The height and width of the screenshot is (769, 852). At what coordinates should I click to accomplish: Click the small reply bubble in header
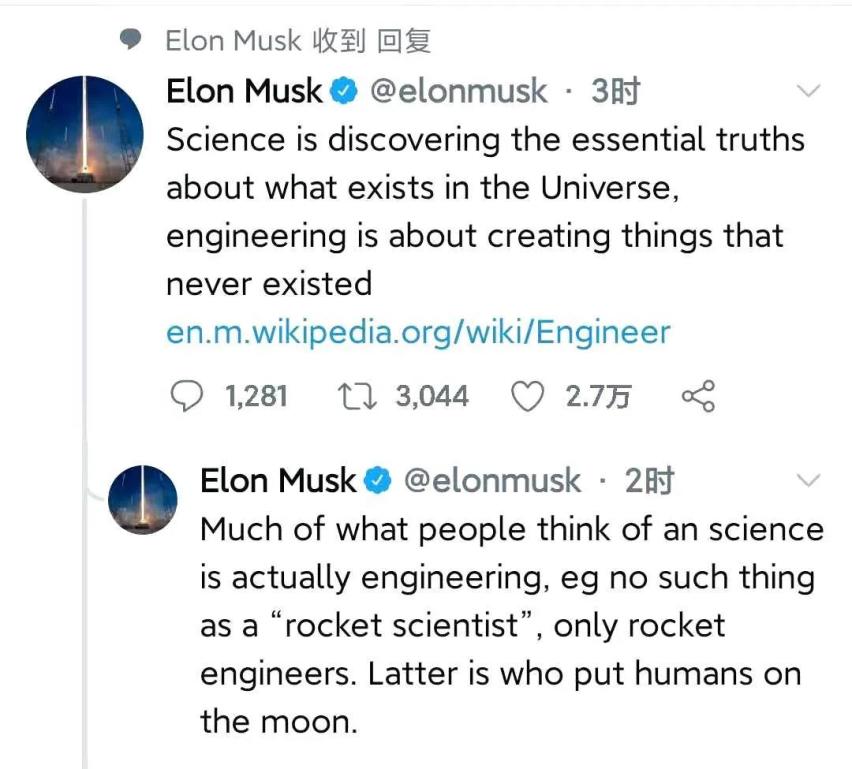click(130, 40)
